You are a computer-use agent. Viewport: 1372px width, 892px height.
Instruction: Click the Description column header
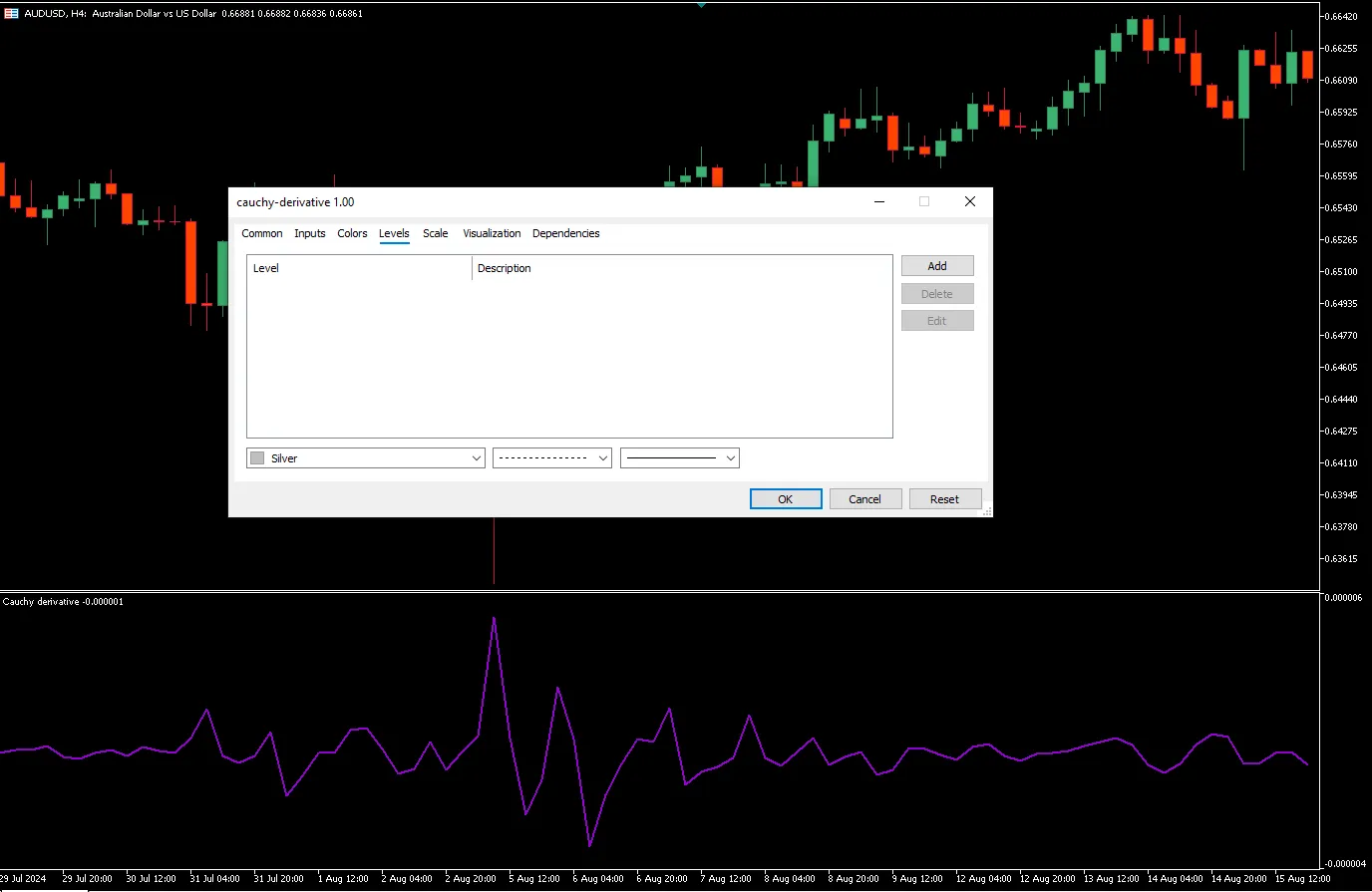[x=682, y=268]
